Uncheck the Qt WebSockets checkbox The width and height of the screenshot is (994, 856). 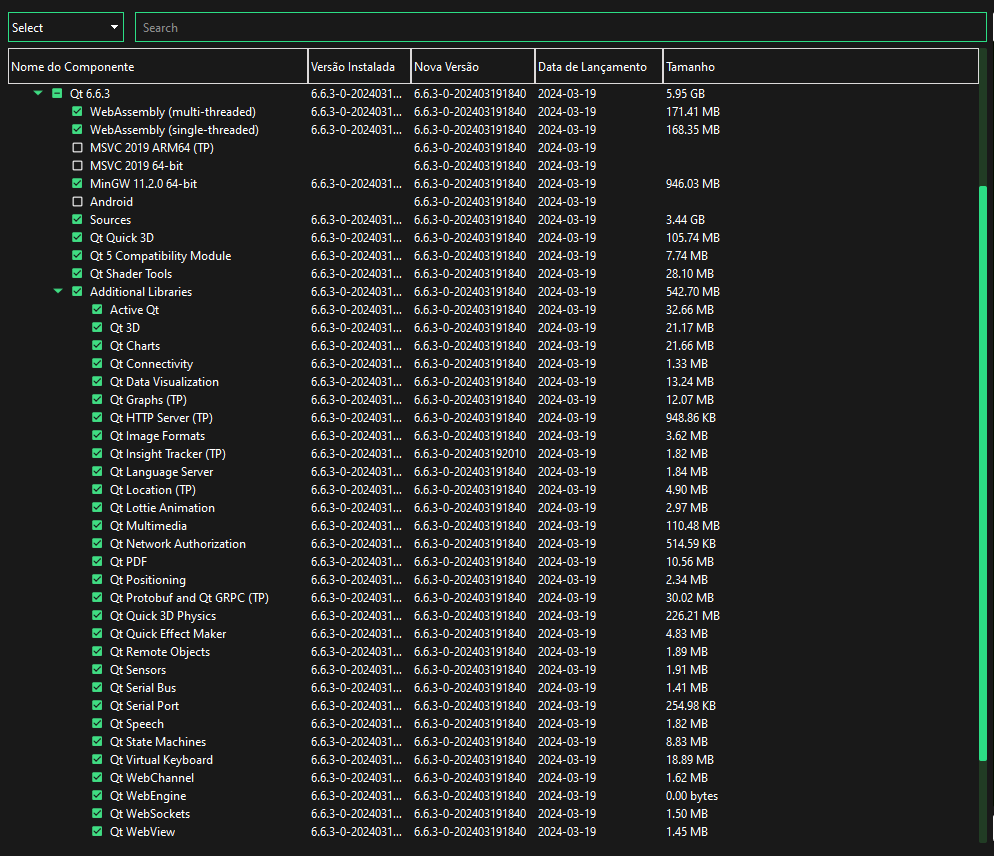click(97, 814)
